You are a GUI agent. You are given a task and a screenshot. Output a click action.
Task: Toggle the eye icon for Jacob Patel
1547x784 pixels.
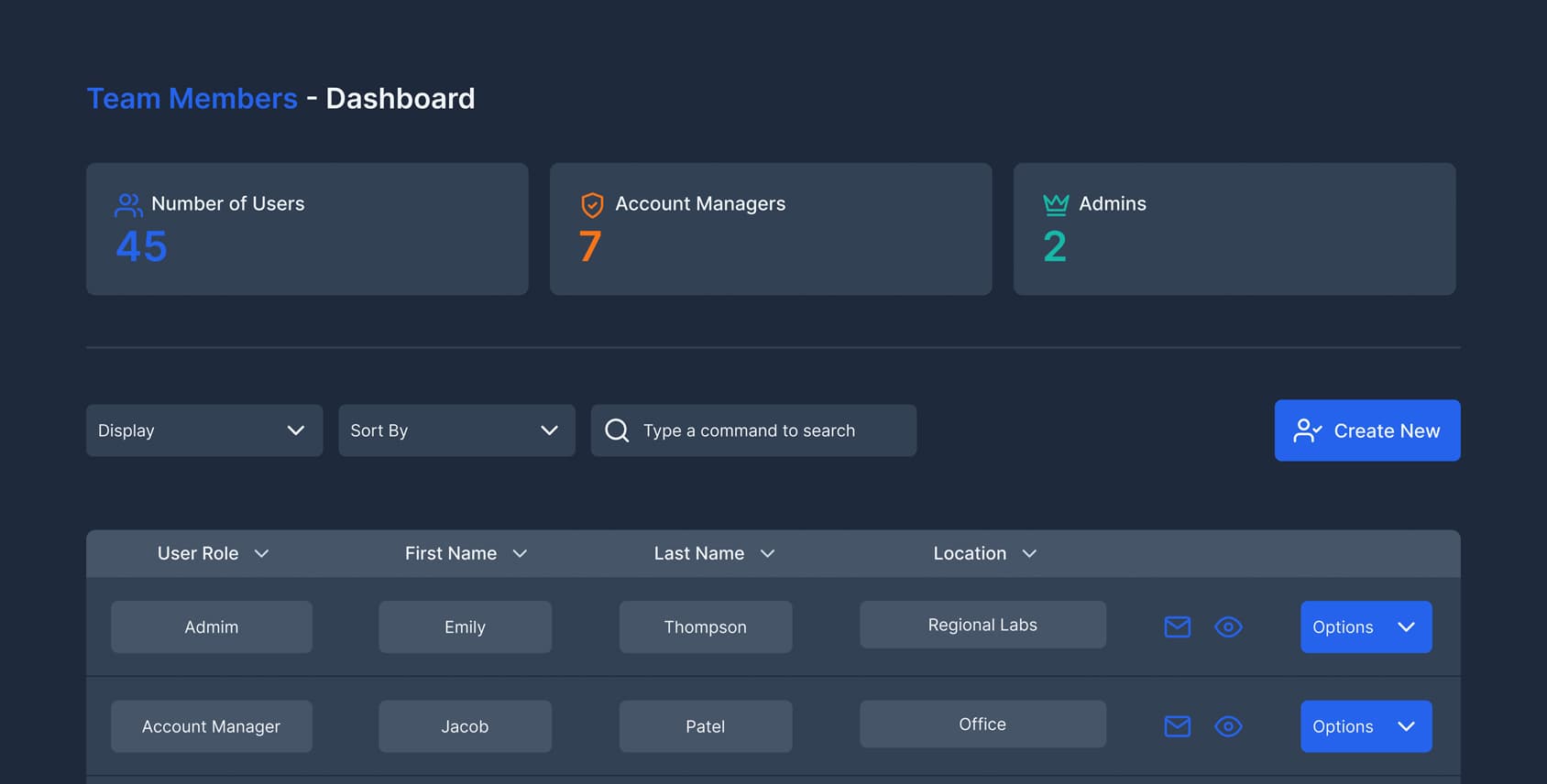(x=1228, y=726)
